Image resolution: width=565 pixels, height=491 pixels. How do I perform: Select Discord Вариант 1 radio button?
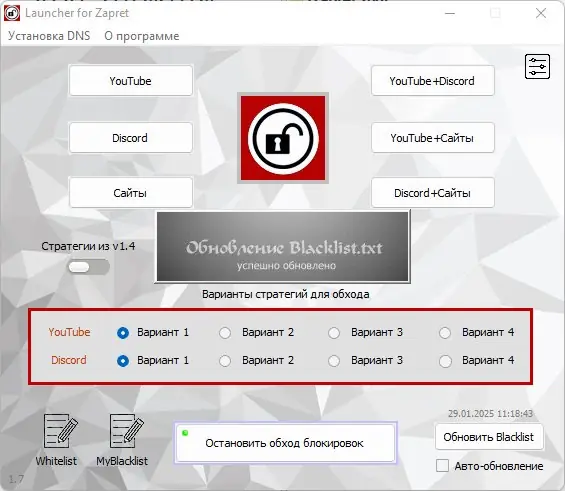(123, 361)
